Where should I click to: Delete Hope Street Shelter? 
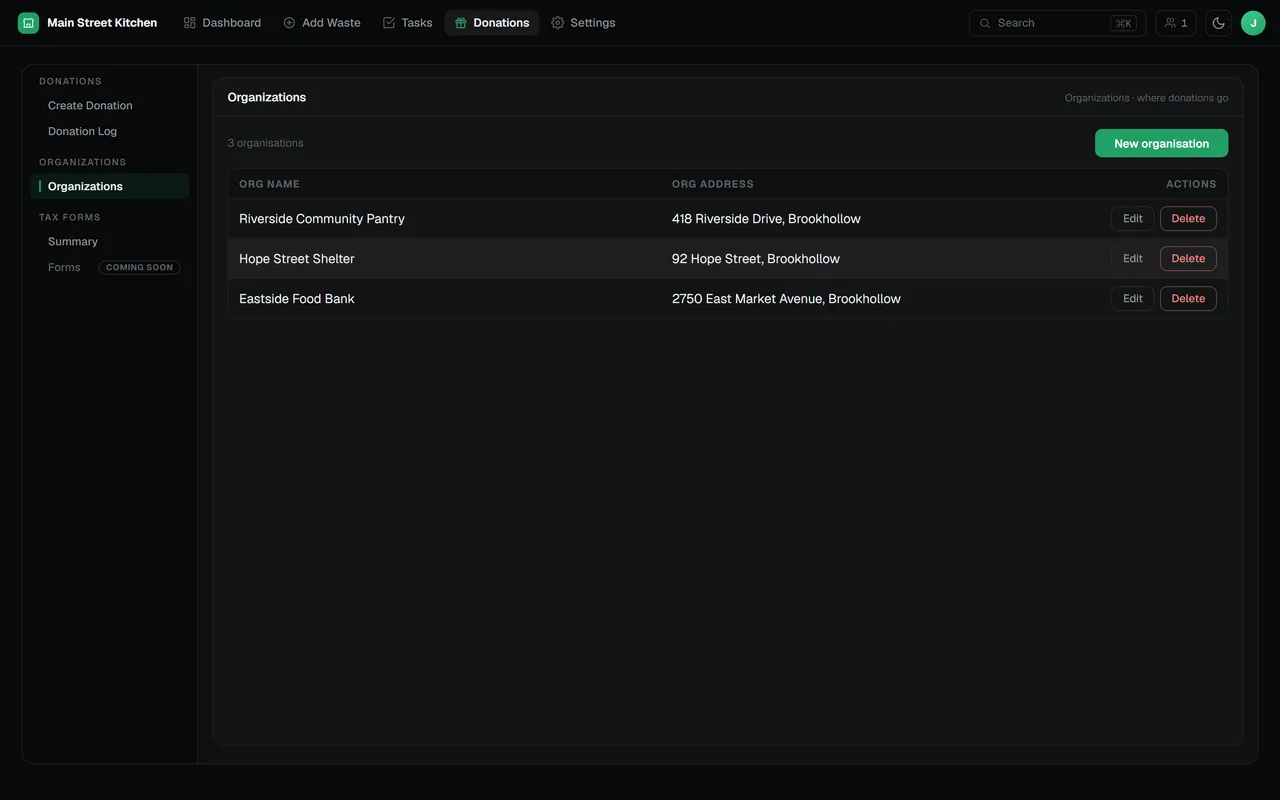click(1188, 258)
